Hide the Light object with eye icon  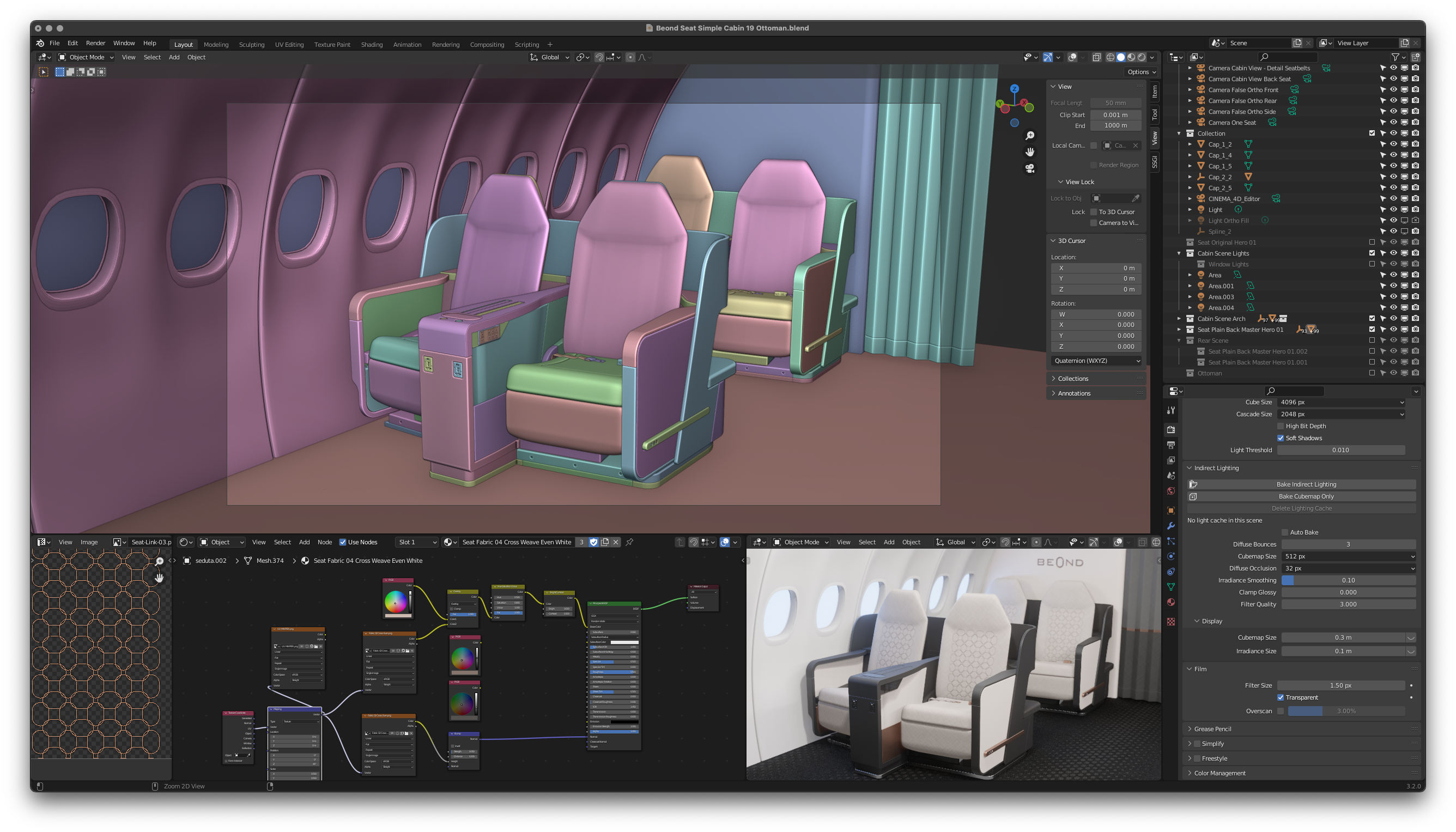click(1393, 210)
